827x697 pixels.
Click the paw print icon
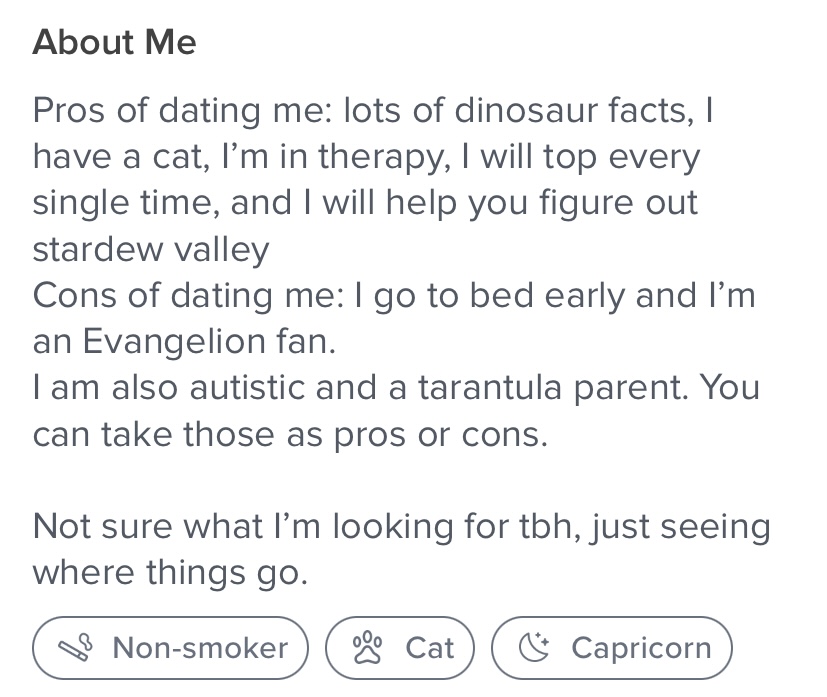pos(367,647)
